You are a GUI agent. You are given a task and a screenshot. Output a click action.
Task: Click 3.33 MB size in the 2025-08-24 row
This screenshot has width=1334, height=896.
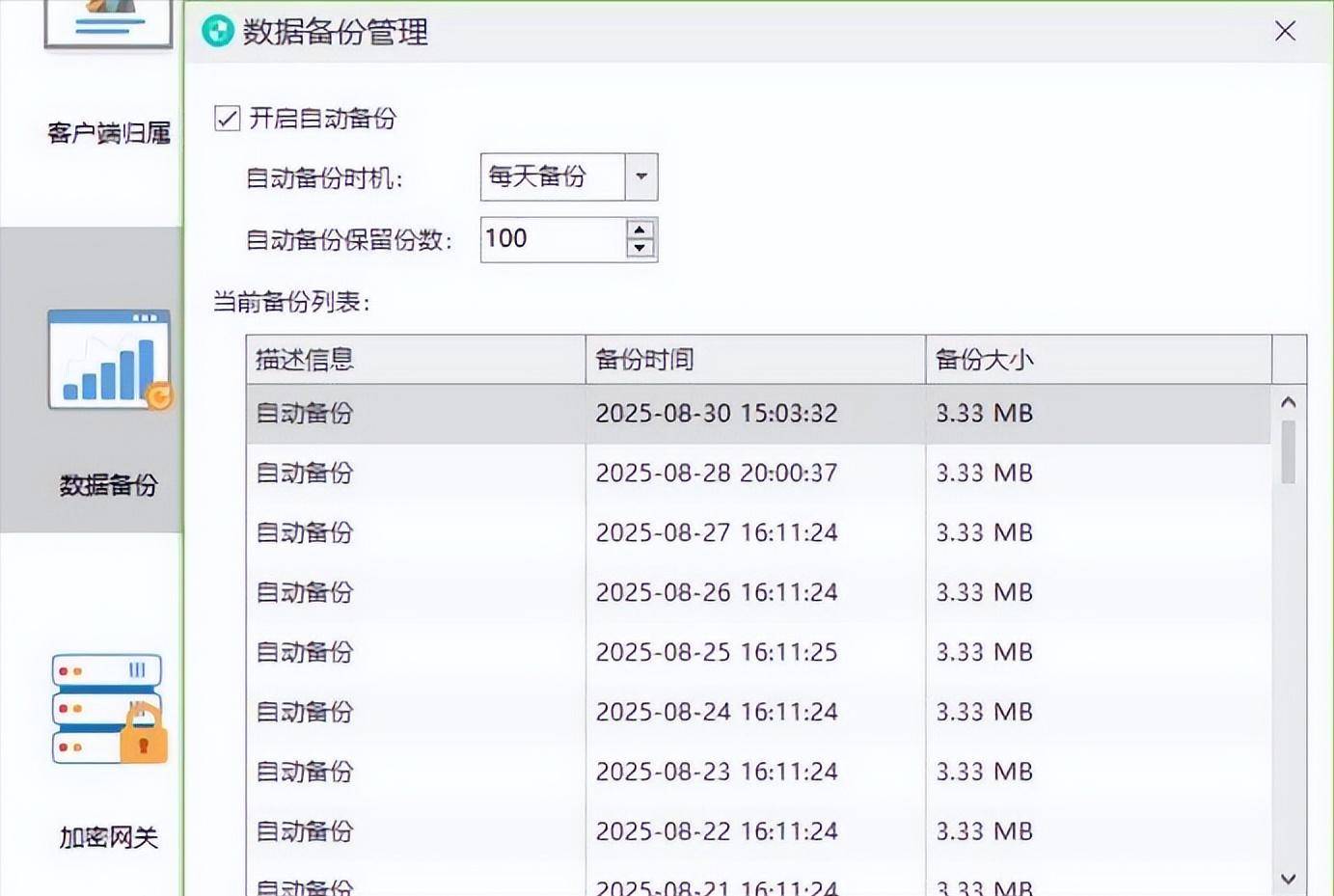click(984, 713)
